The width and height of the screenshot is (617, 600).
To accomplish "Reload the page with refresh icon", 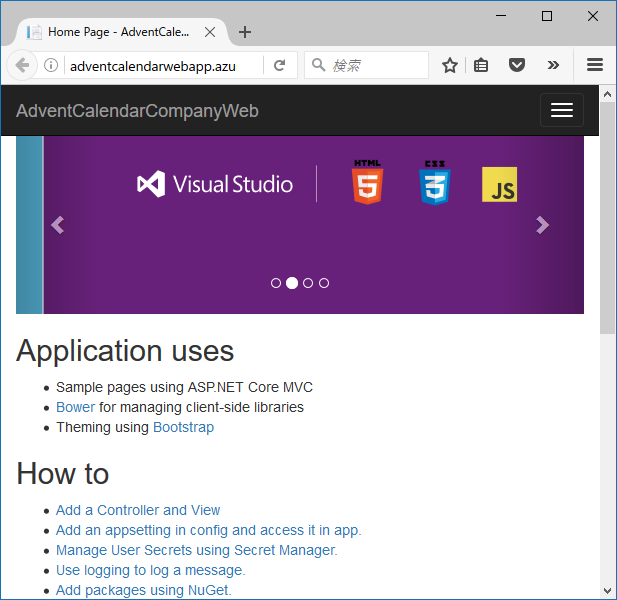I will (279, 65).
